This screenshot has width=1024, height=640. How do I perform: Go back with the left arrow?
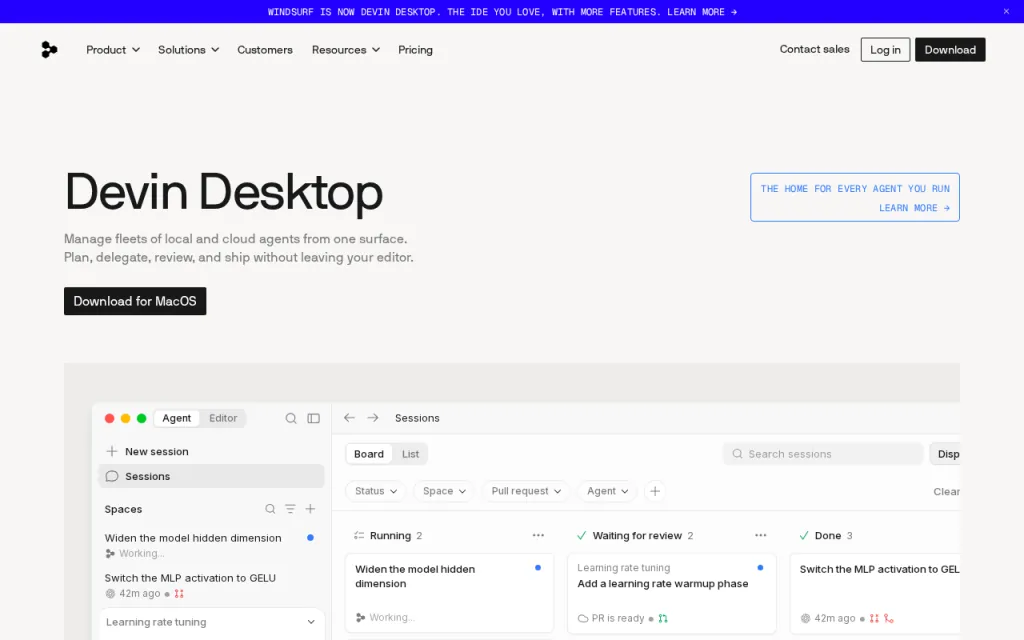click(x=349, y=418)
